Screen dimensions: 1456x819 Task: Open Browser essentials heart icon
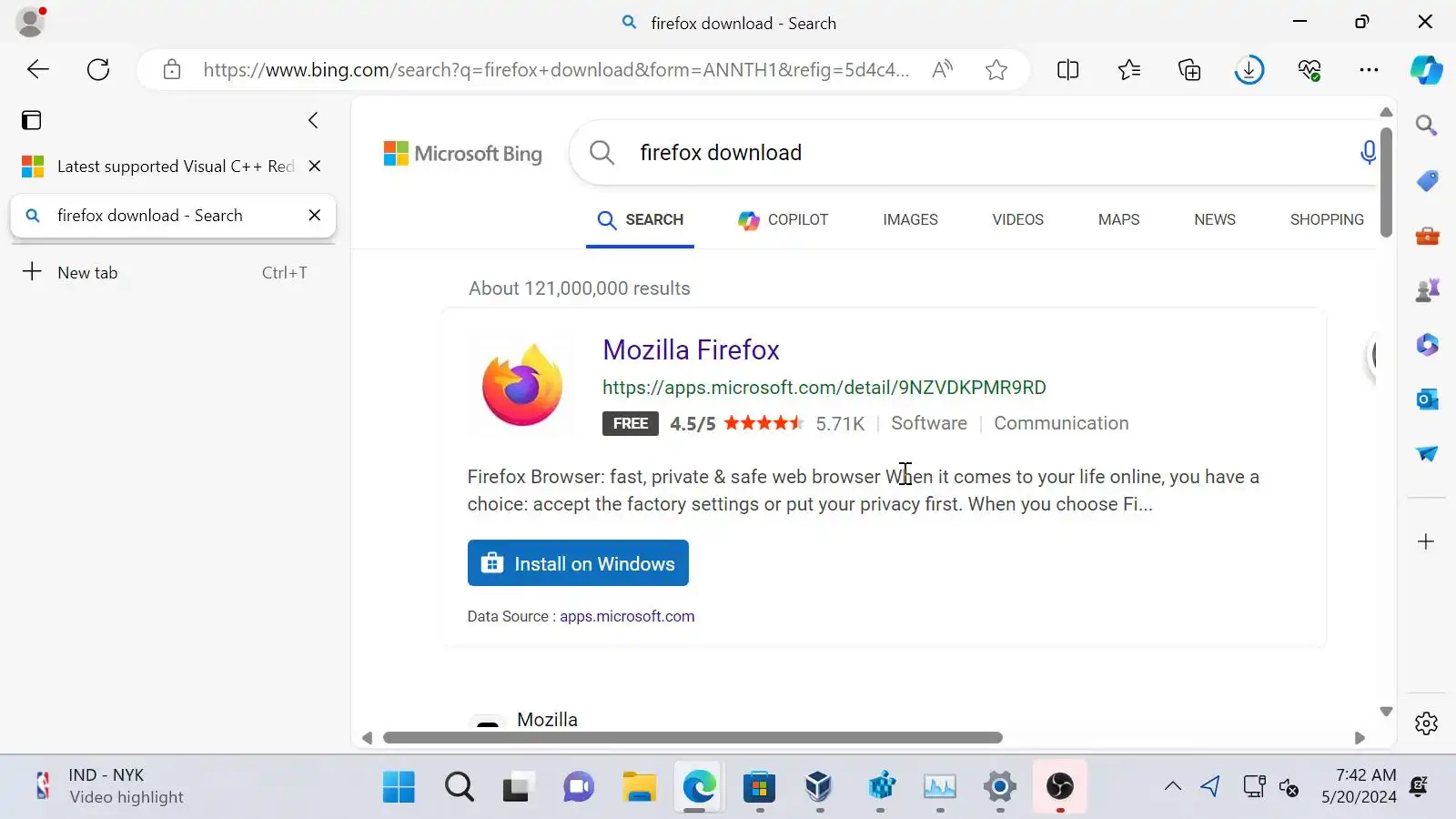click(x=1309, y=70)
